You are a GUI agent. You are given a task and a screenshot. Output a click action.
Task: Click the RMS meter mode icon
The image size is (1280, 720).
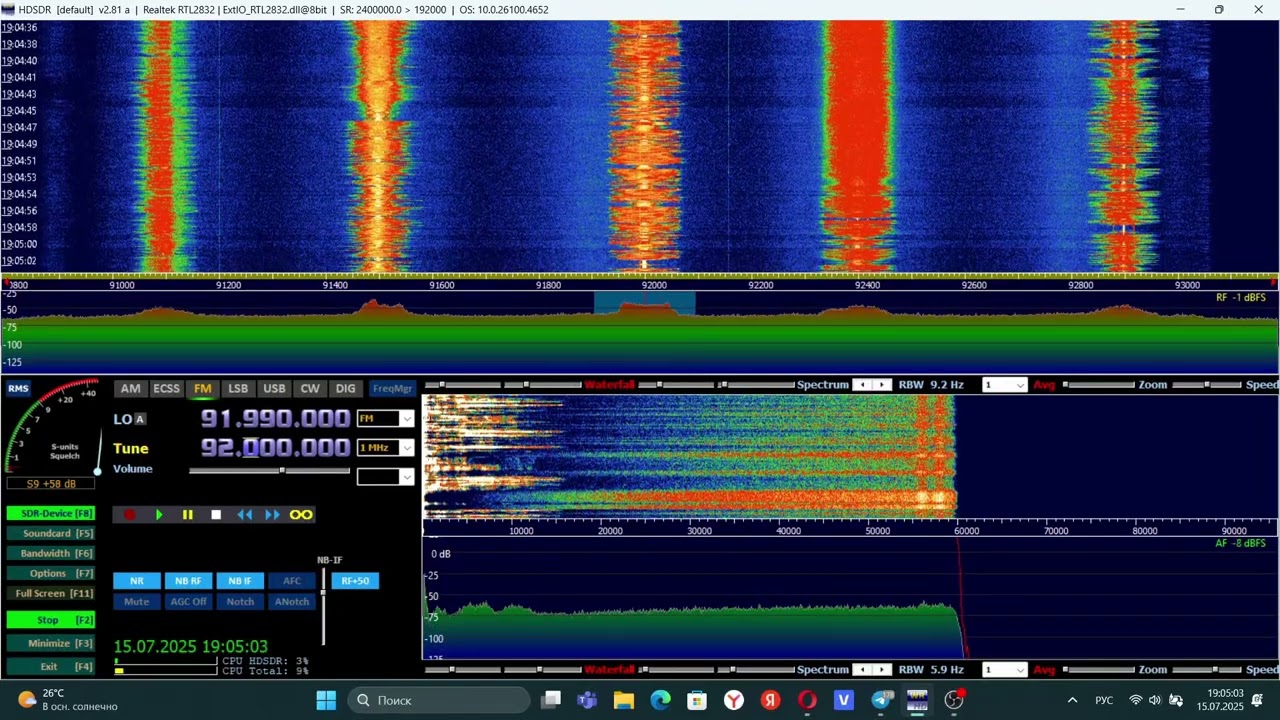pos(18,388)
